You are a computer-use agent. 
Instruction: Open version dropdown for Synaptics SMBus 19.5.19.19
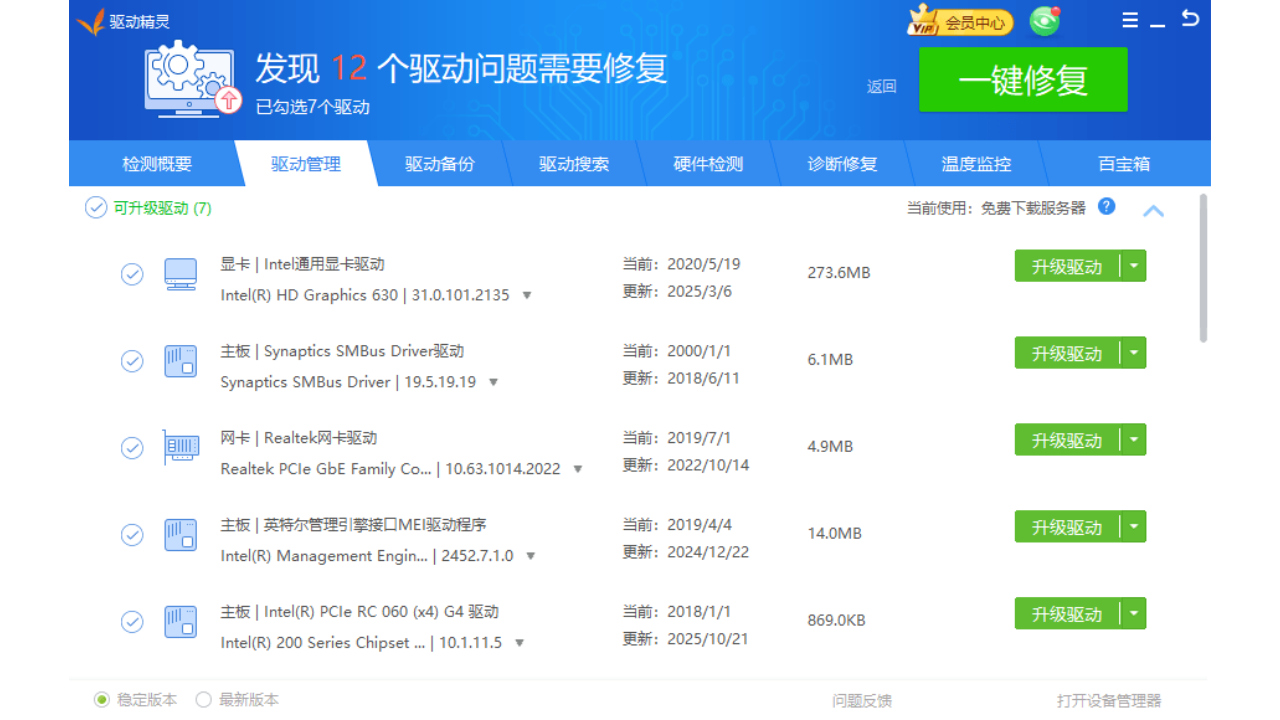click(x=493, y=383)
